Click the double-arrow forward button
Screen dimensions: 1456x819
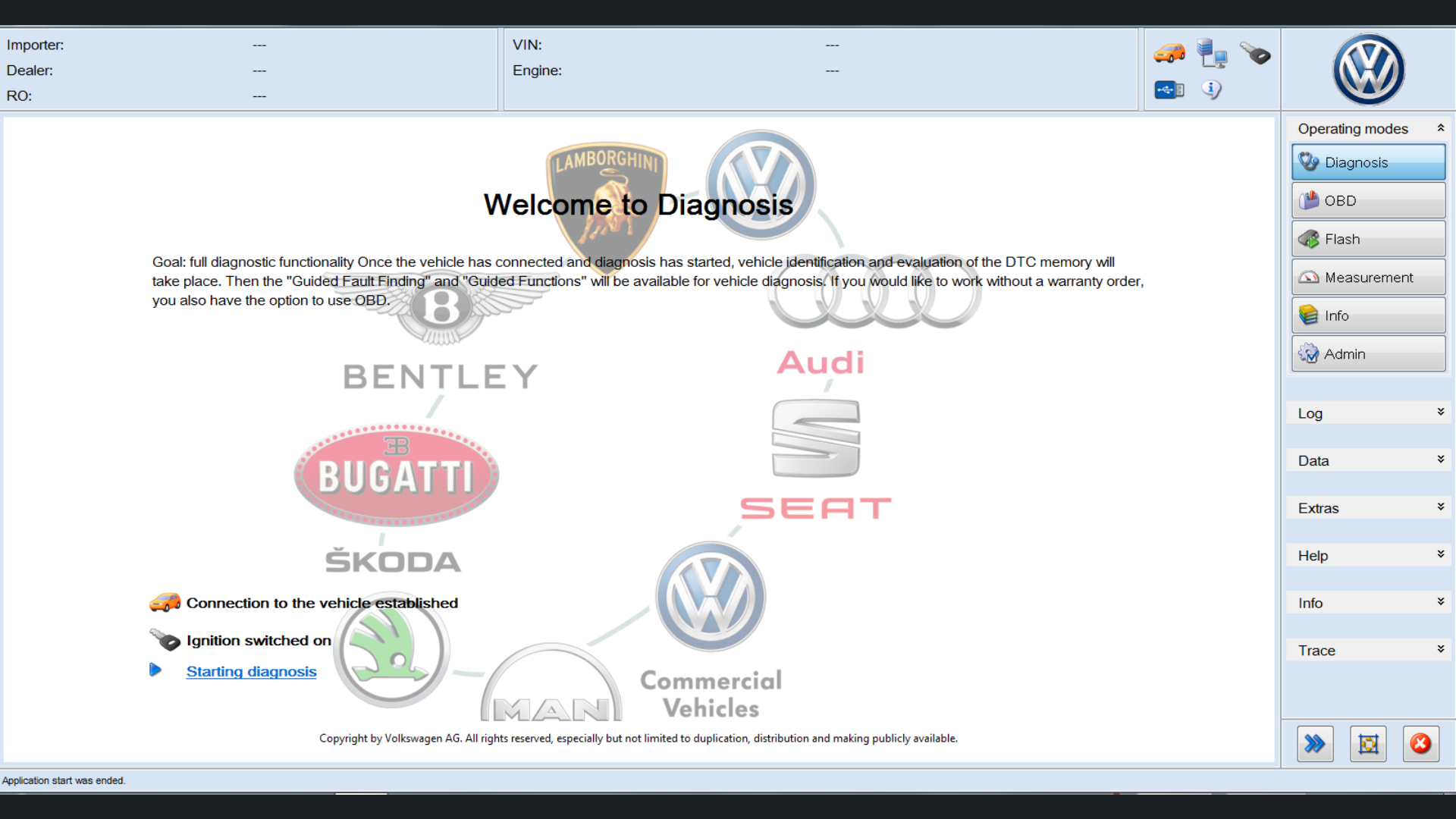[x=1315, y=744]
